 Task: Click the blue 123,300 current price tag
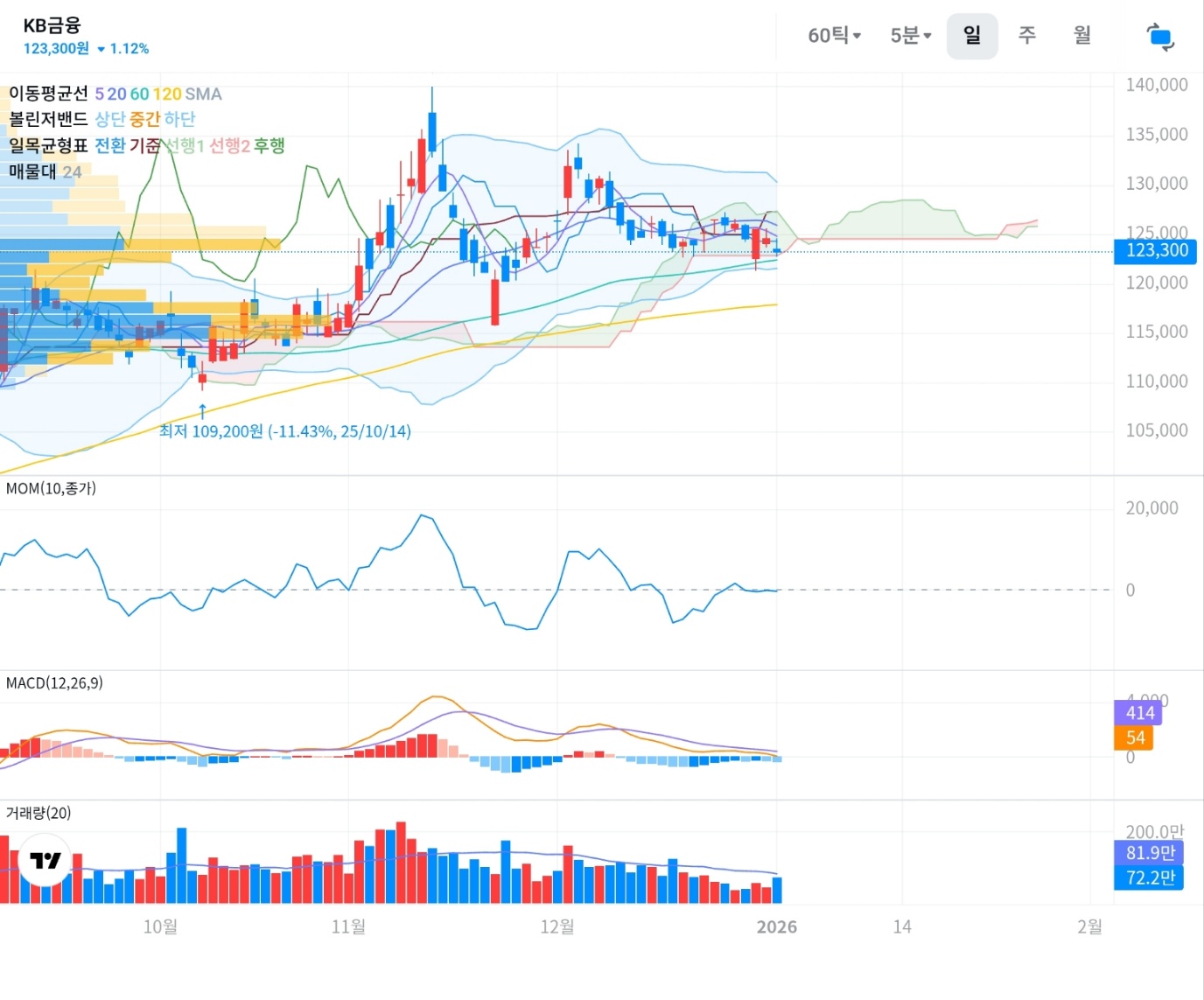click(1156, 251)
